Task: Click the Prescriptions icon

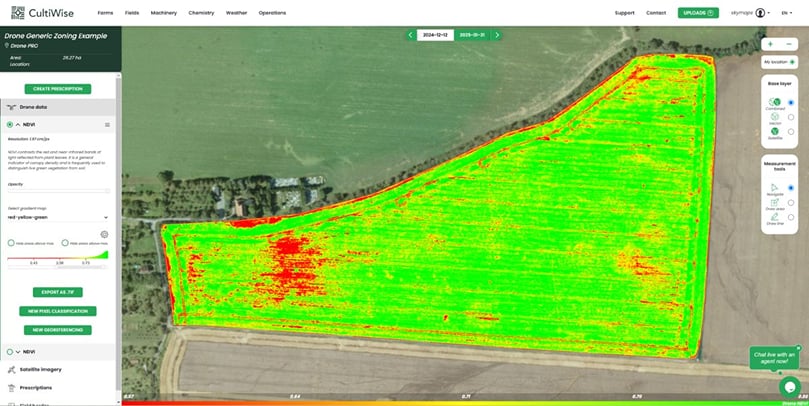Action: [11, 387]
